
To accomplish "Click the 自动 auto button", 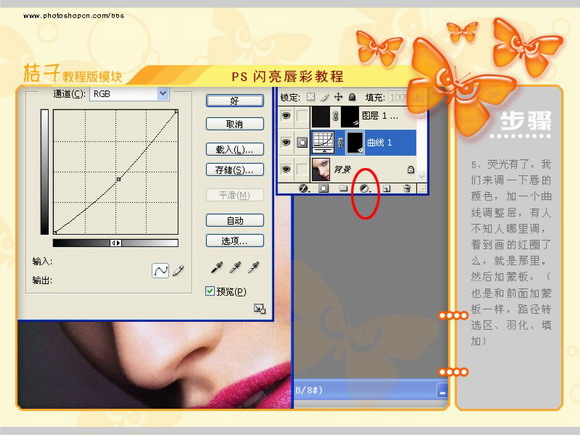I will tap(235, 221).
